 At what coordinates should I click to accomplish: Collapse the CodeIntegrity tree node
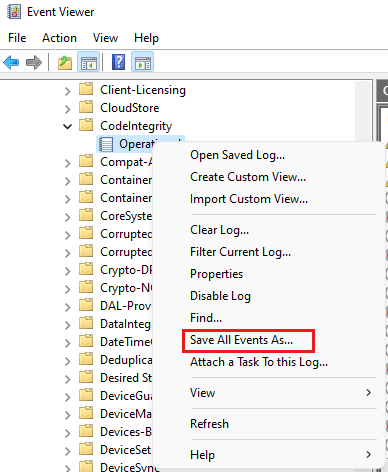68,127
